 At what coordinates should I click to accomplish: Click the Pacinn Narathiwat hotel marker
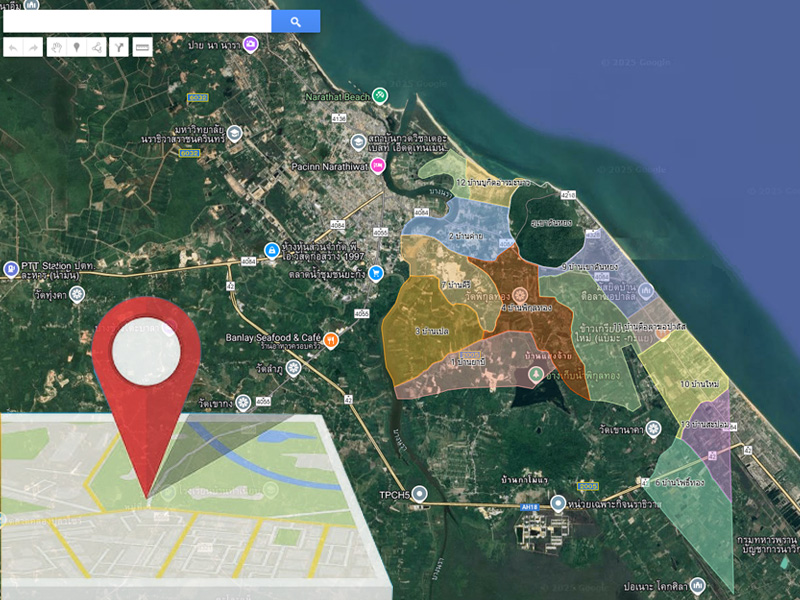pos(377,166)
